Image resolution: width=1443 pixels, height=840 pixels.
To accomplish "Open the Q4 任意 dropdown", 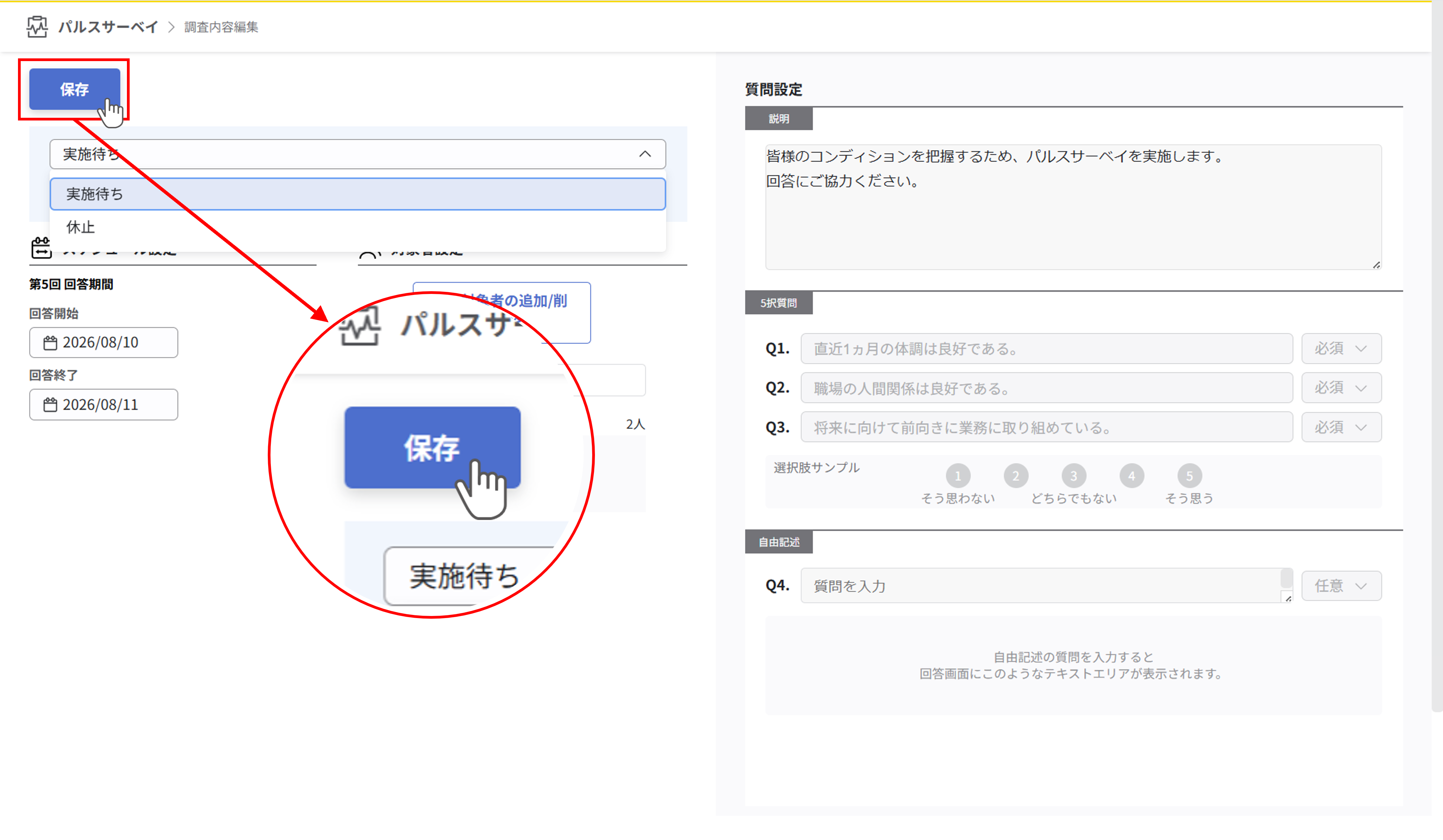I will coord(1341,586).
